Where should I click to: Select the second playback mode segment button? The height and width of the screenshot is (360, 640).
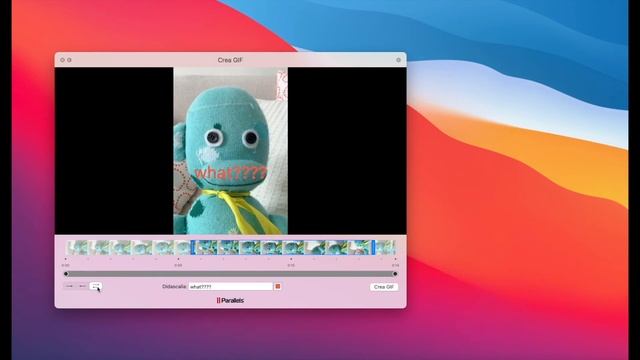pos(82,286)
